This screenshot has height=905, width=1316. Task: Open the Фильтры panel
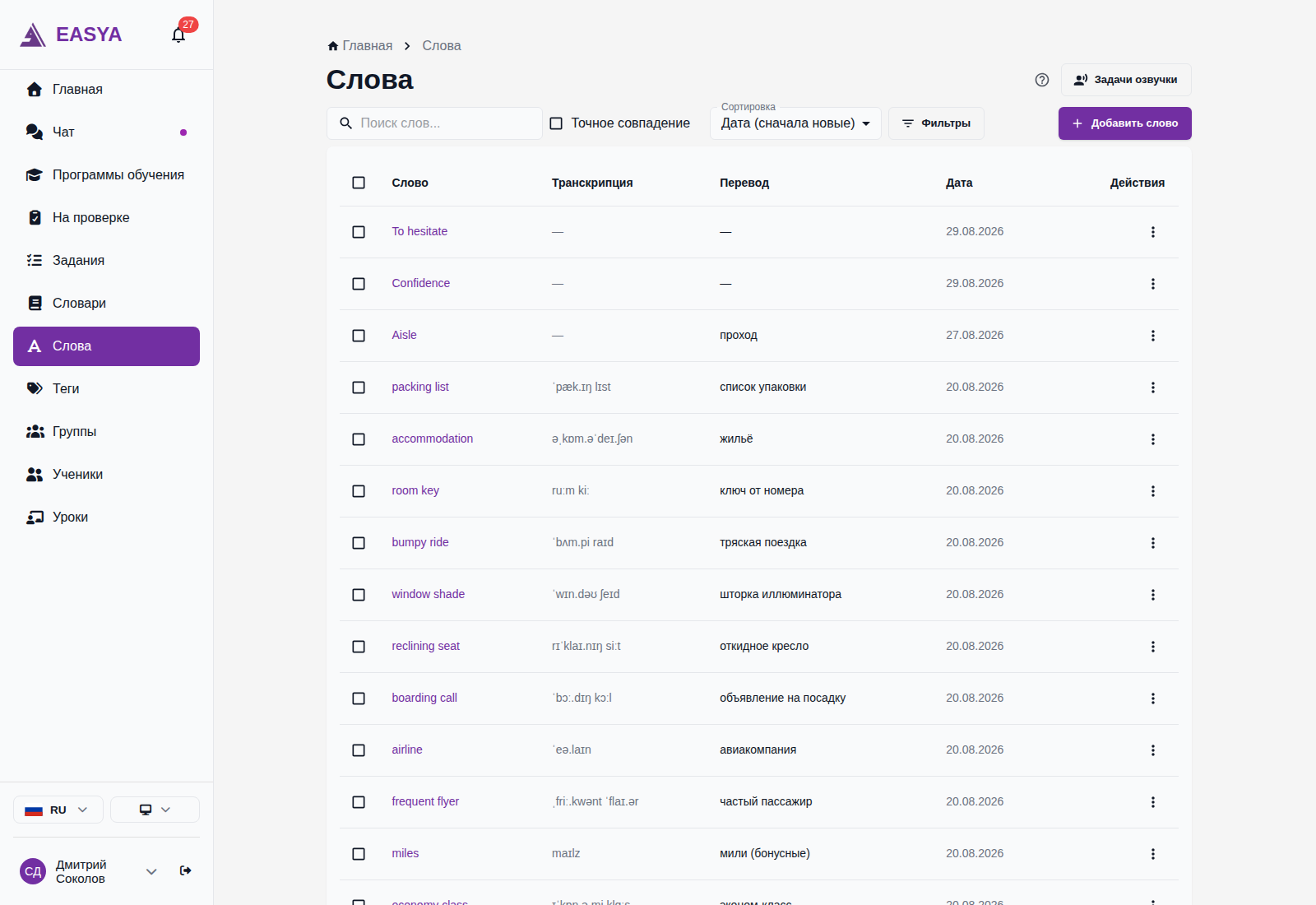pyautogui.click(x=936, y=123)
